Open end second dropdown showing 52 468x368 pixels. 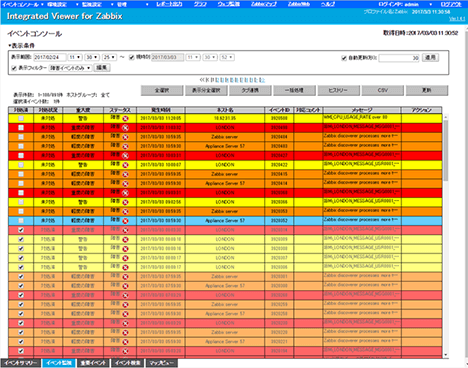click(228, 57)
